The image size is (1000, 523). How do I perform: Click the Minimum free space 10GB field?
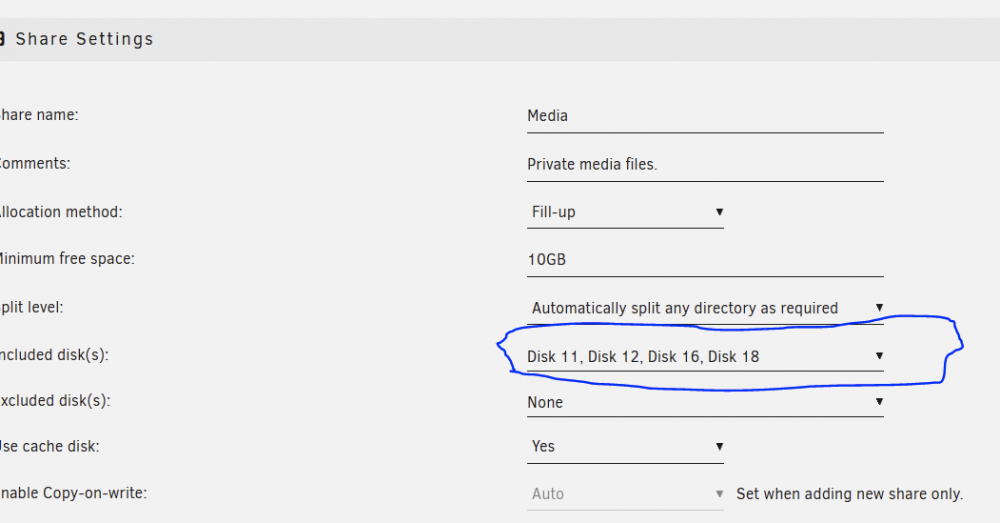705,260
